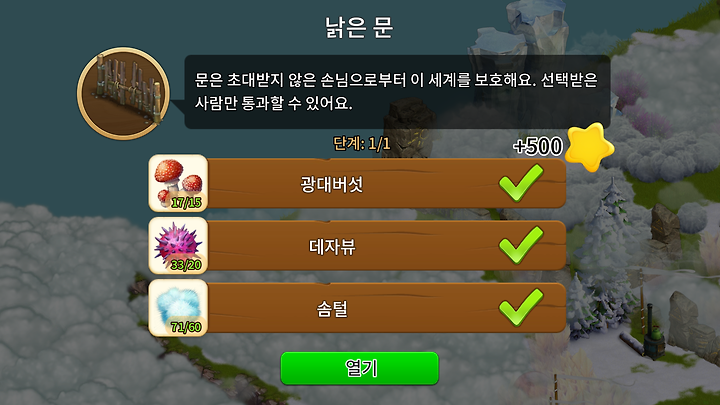720x405 pixels.
Task: Tap the 낡은 문 title text
Action: click(359, 27)
